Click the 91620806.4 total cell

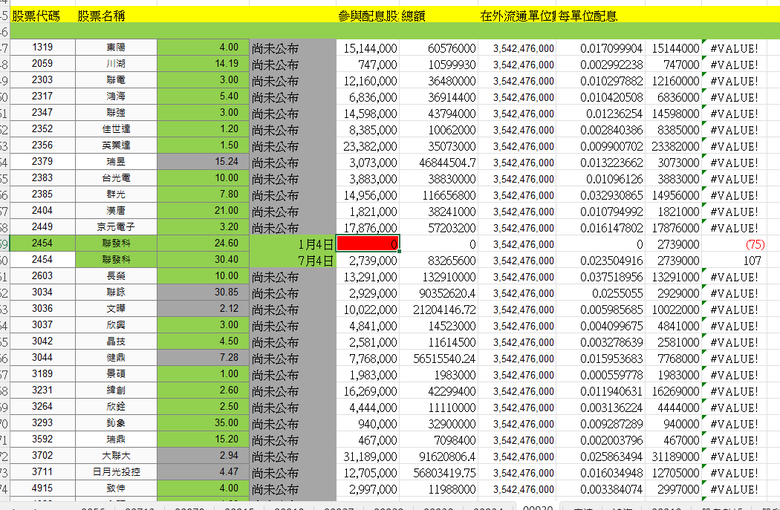click(x=438, y=457)
